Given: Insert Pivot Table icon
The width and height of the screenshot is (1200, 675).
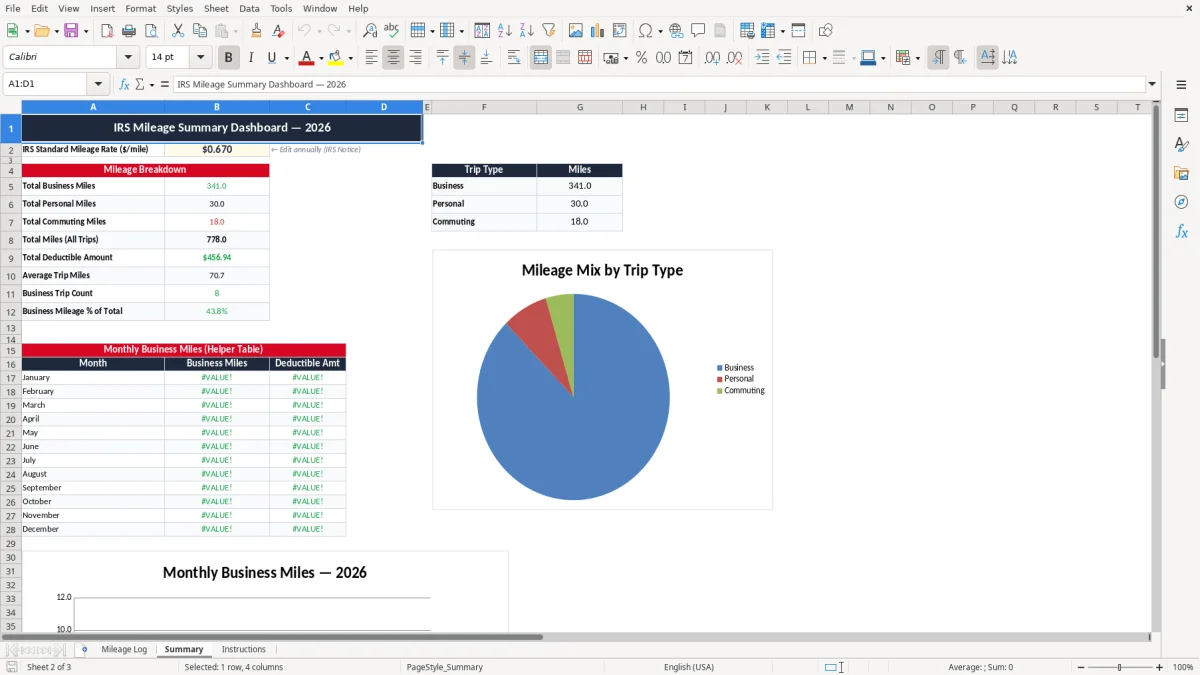Looking at the screenshot, I should pos(620,31).
